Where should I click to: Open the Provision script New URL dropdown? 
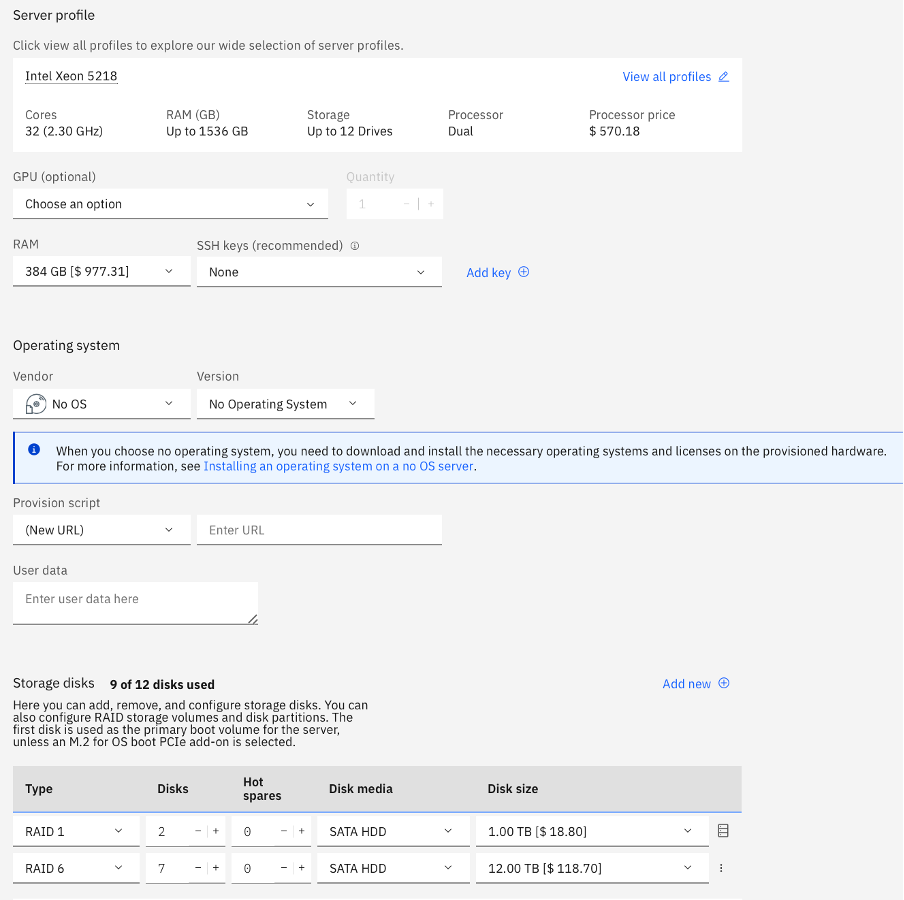[x=101, y=529]
